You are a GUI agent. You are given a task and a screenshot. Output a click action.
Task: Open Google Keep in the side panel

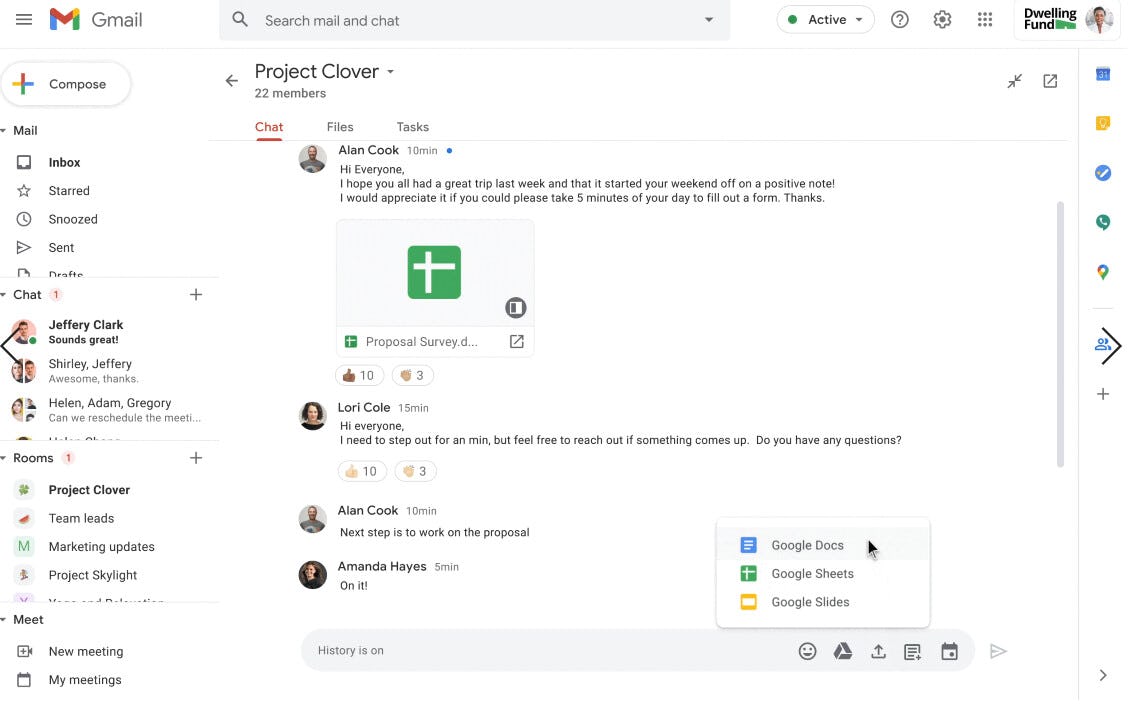click(1102, 123)
